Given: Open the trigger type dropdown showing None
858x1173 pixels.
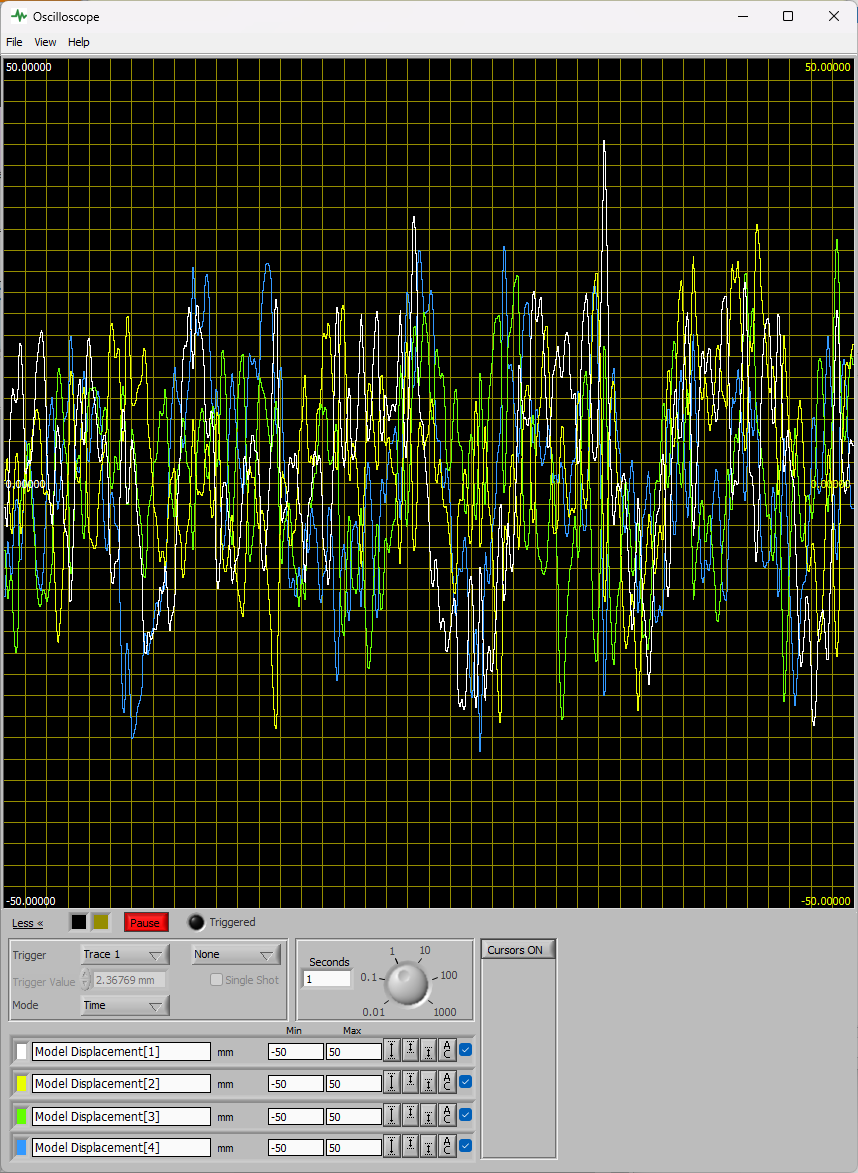Looking at the screenshot, I should click(x=236, y=954).
